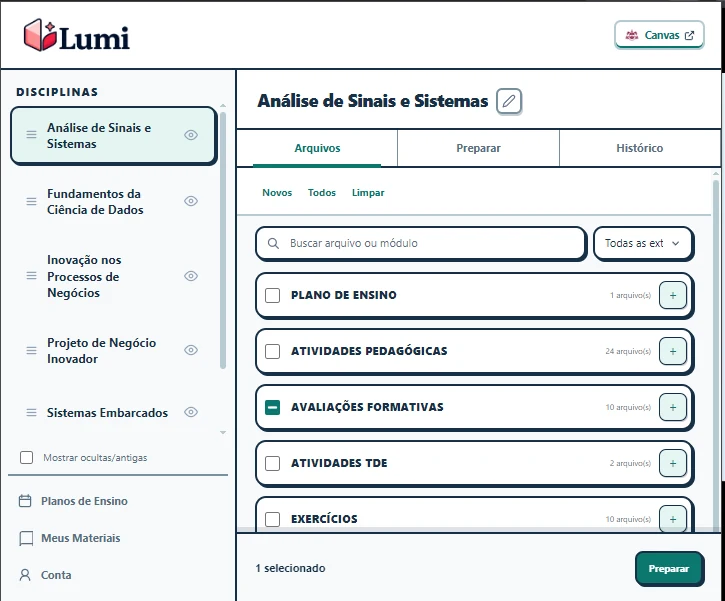
Task: Toggle visibility of Análise de Sinais e Sistemas
Action: pos(191,135)
